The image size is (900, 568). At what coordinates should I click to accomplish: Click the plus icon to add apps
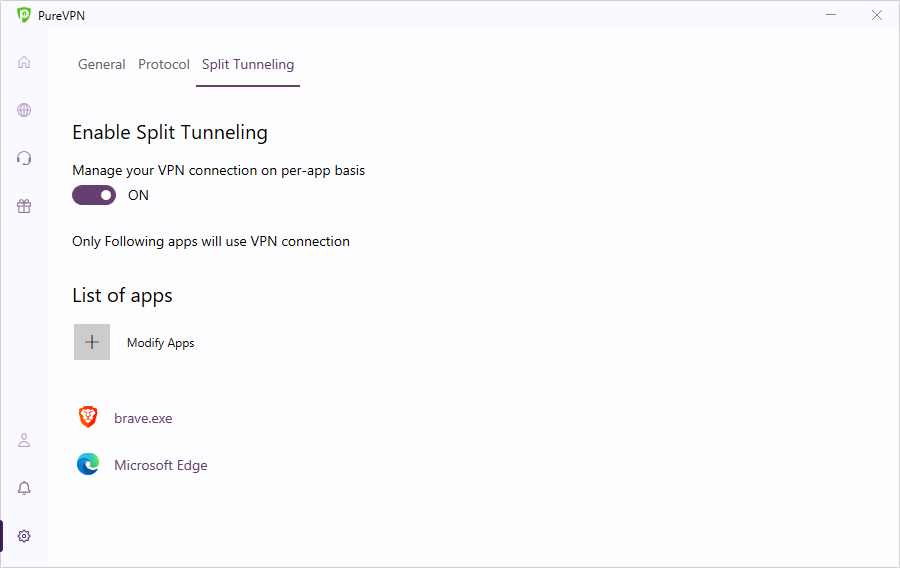pos(92,342)
